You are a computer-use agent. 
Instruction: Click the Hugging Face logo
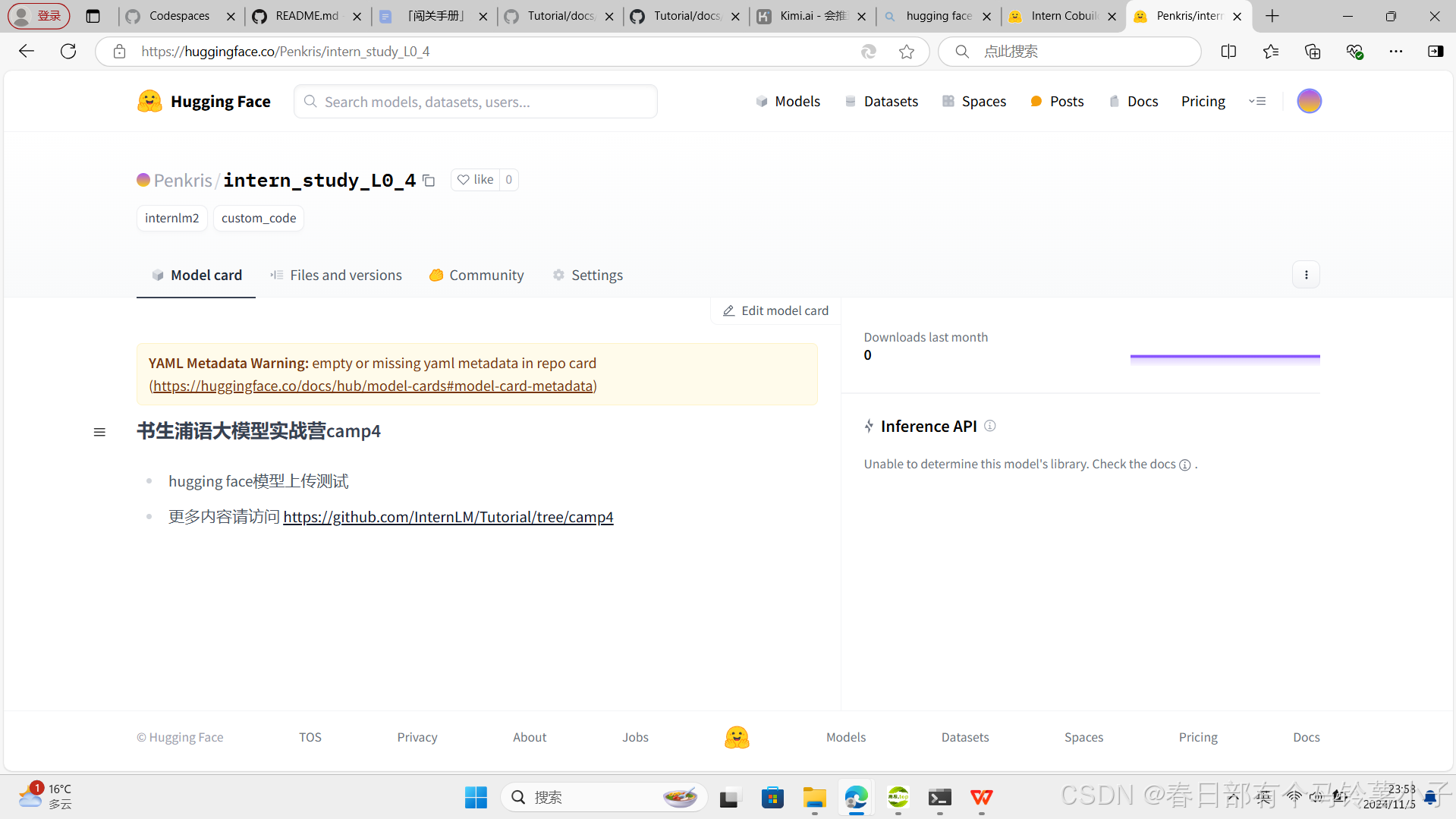click(204, 102)
